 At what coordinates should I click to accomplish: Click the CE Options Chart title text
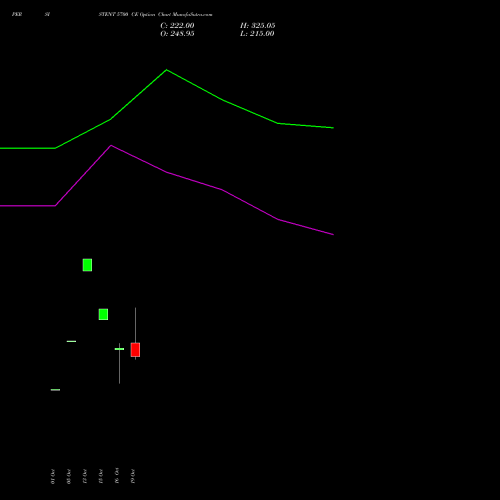(155, 14)
